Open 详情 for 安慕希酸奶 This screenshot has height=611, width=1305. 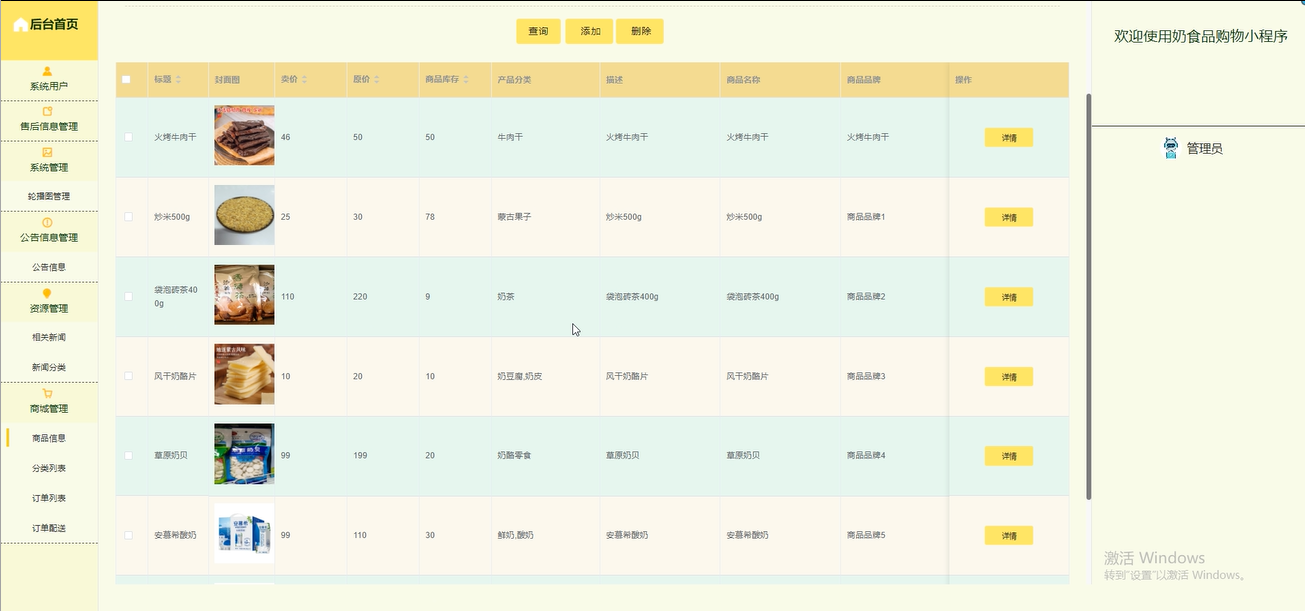[x=1009, y=536]
